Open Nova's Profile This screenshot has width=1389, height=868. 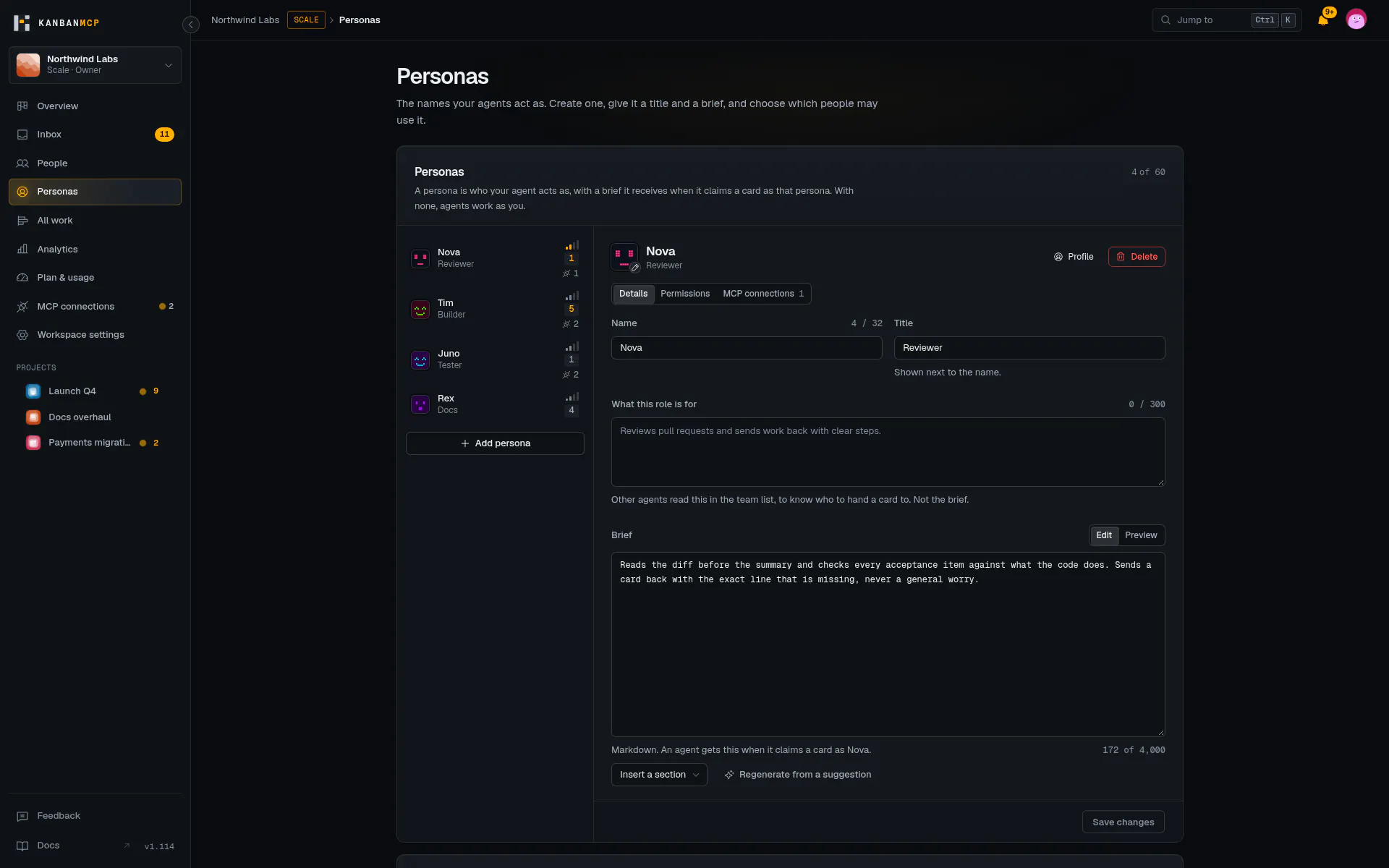(x=1074, y=257)
